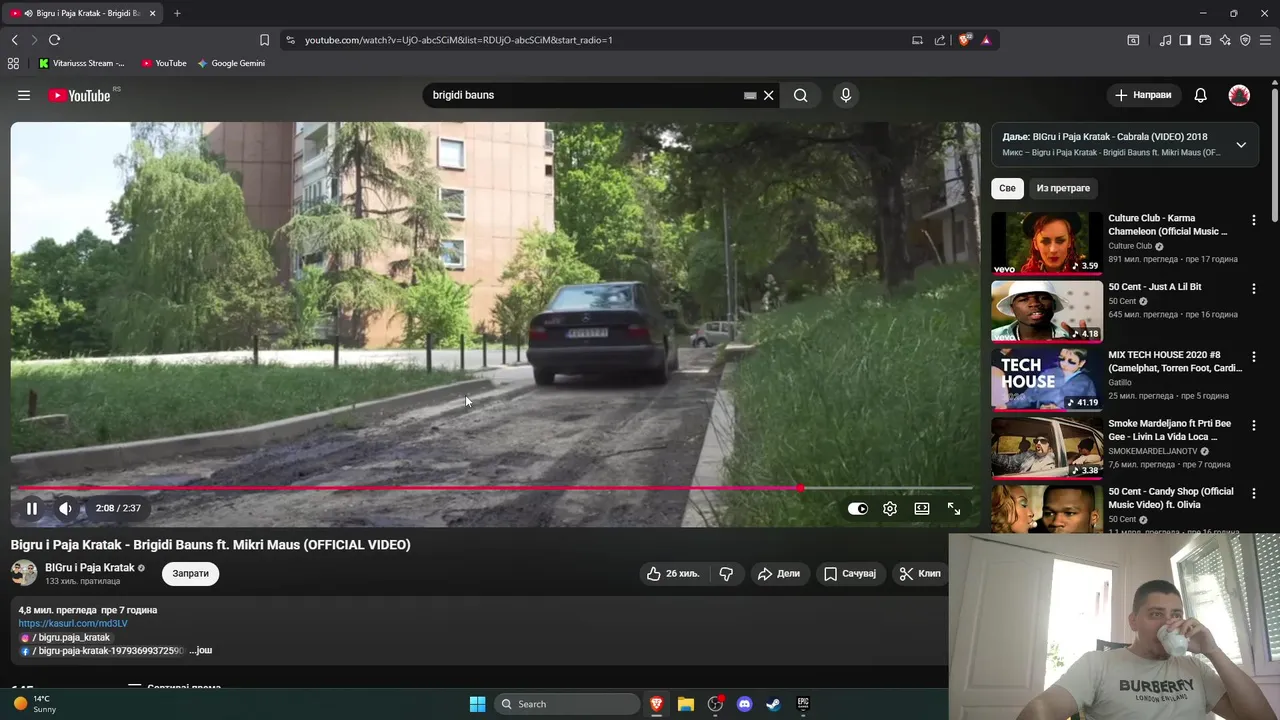Create a clip with Клип
1280x720 pixels.
920,573
